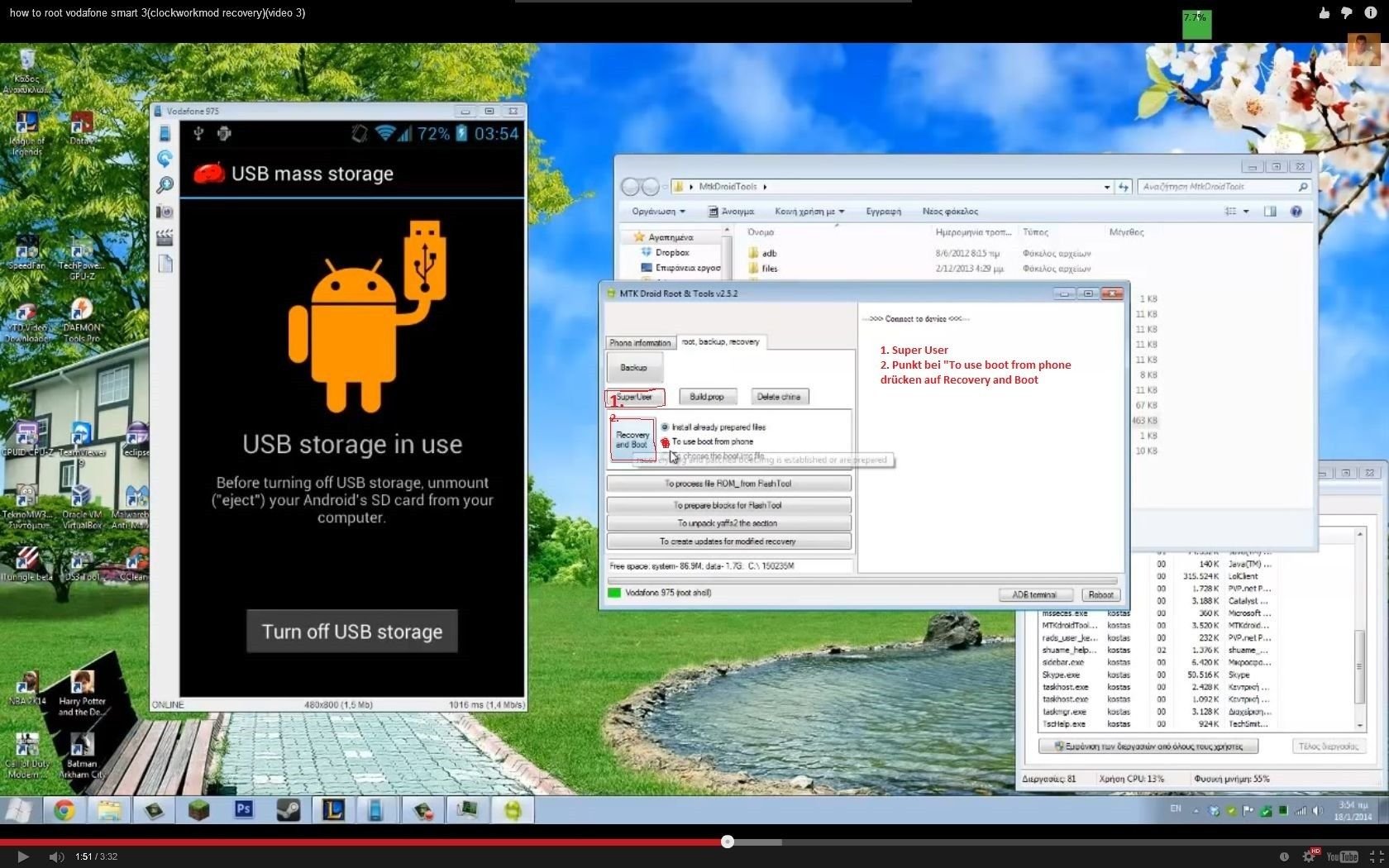
Task: Click the document icon in Vodafone 975 sidebar
Action: click(x=165, y=264)
